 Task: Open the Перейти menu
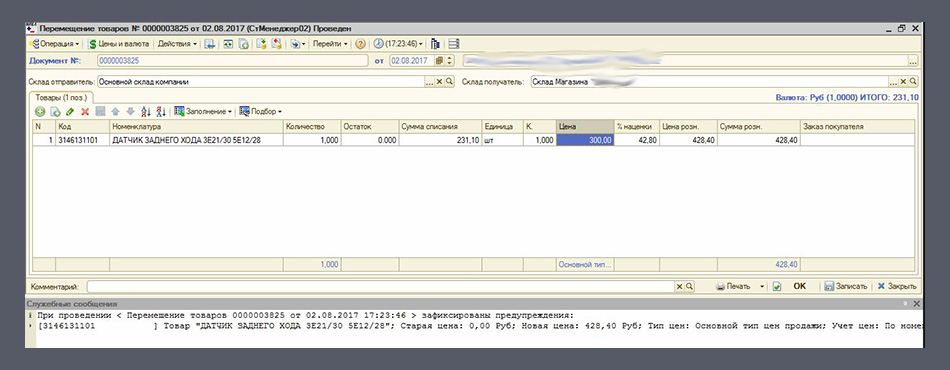coord(330,44)
